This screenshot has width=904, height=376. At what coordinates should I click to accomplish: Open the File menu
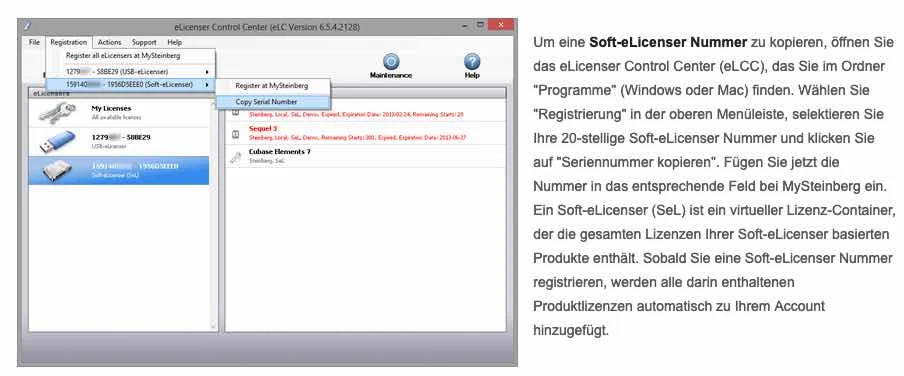click(x=35, y=42)
